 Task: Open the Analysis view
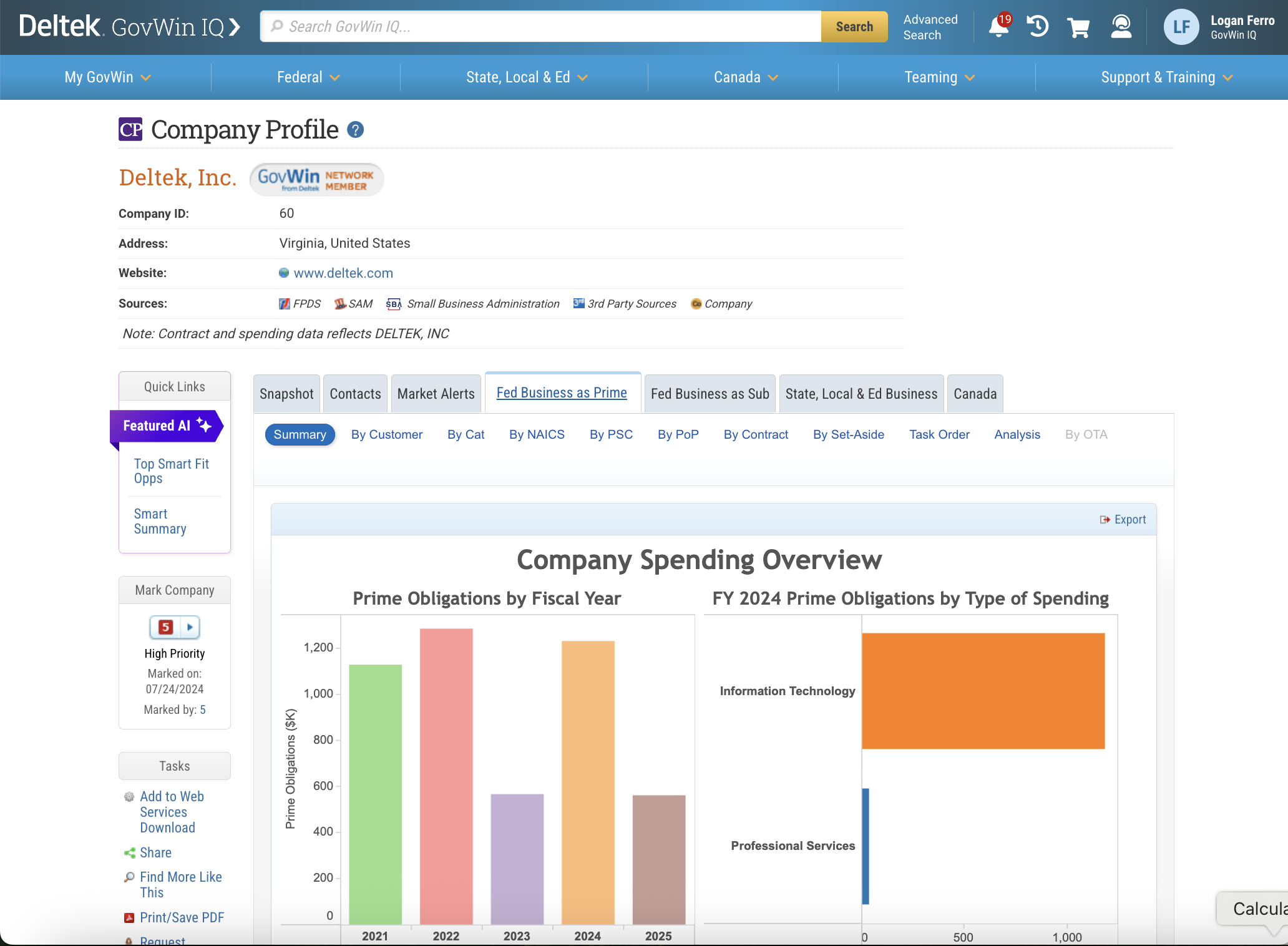1017,434
